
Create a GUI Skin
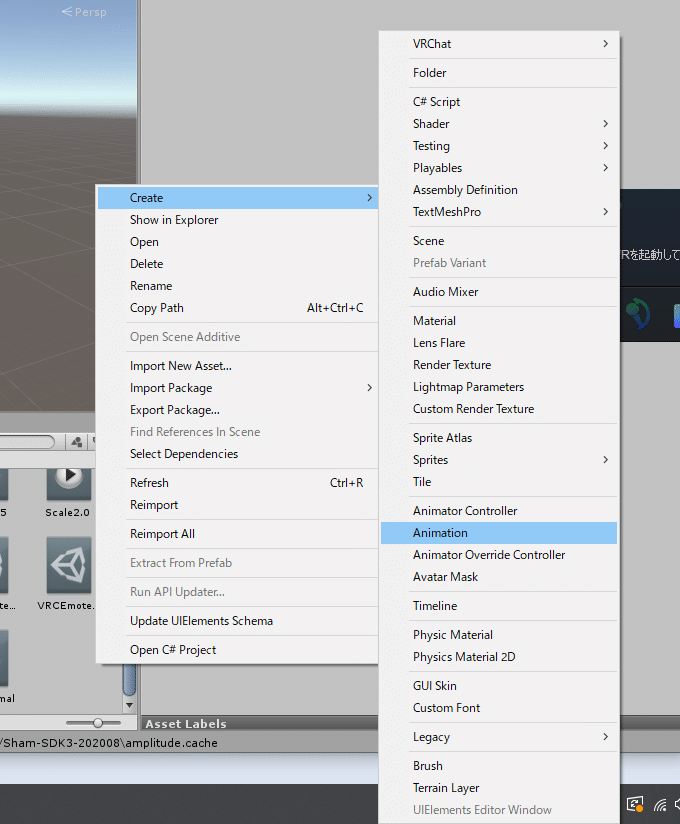tap(499, 686)
